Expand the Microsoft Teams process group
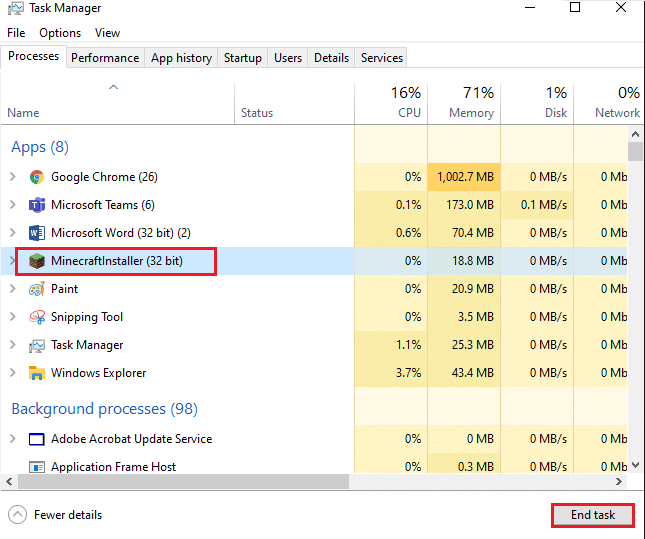Image resolution: width=645 pixels, height=539 pixels. pos(12,205)
